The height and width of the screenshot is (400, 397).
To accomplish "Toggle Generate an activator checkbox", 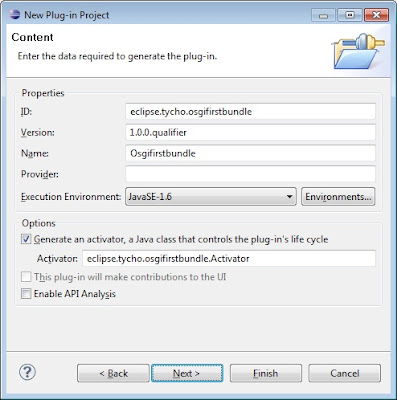I will pos(26,239).
